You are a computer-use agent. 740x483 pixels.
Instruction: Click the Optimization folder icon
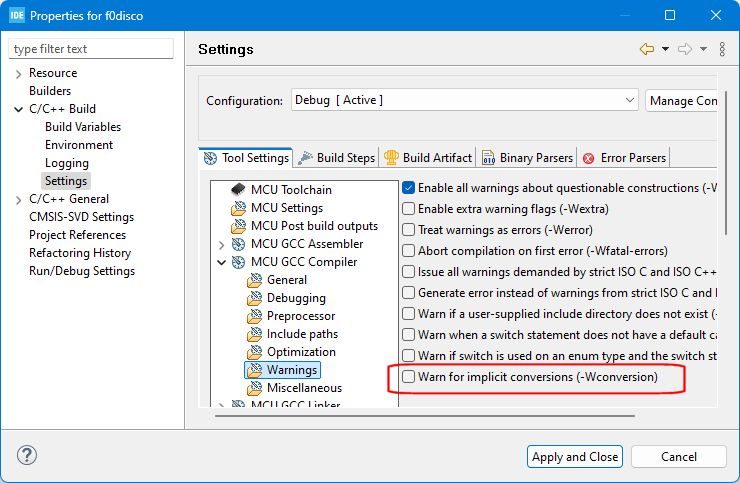click(x=254, y=352)
